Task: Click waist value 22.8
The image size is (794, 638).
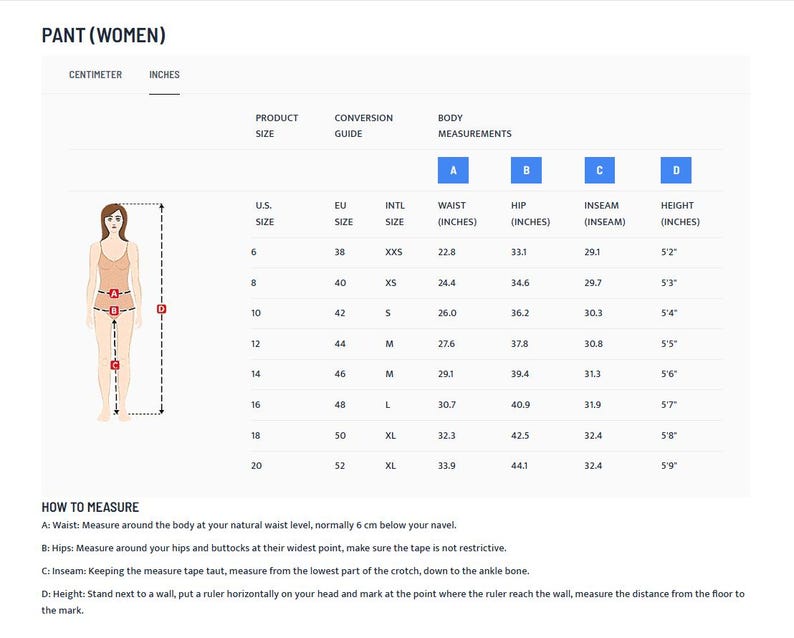Action: click(447, 252)
